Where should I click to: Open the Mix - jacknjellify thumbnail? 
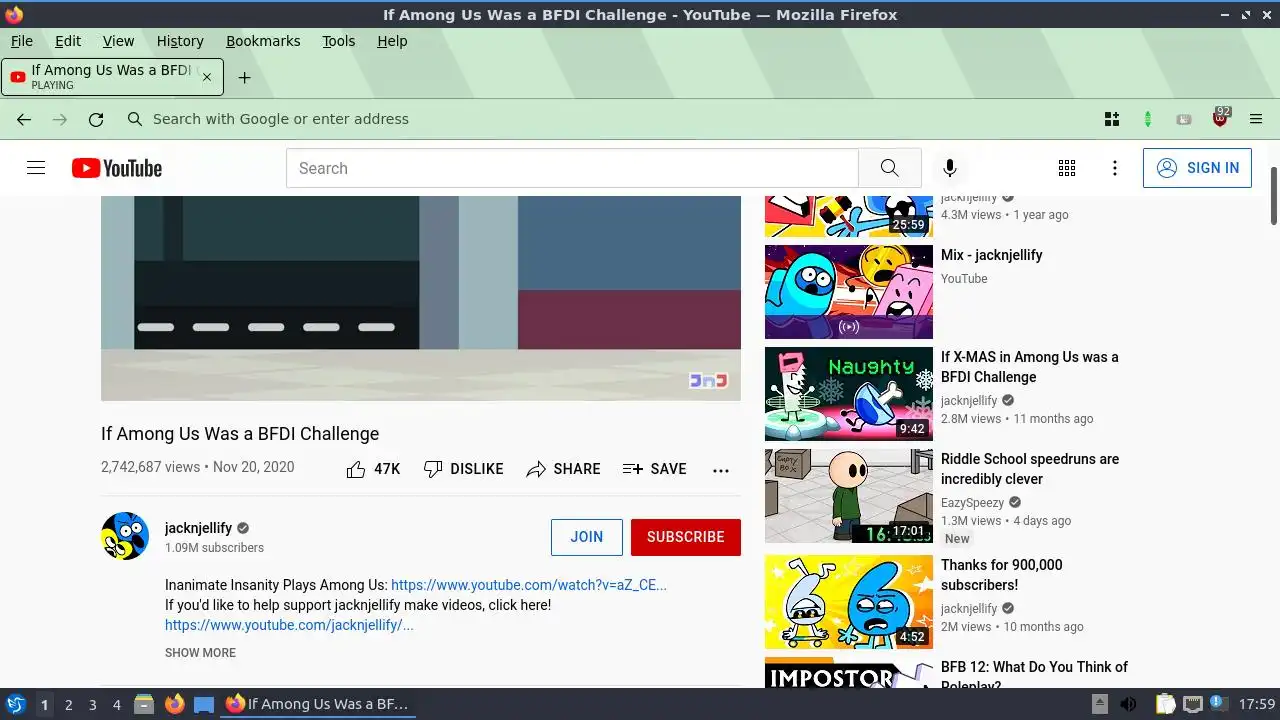click(x=849, y=292)
